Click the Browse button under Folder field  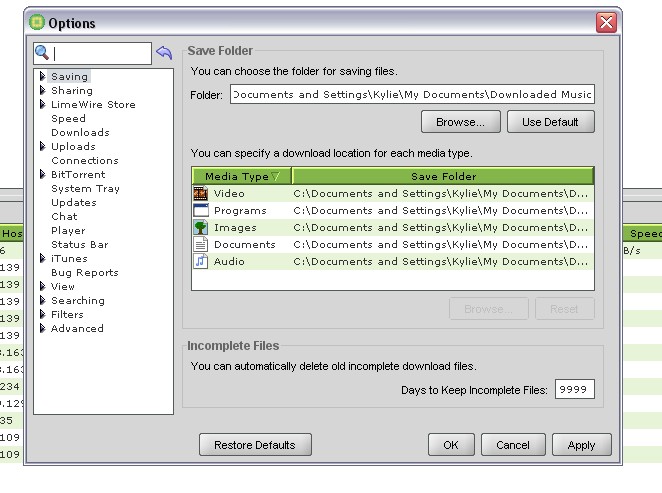[x=461, y=122]
